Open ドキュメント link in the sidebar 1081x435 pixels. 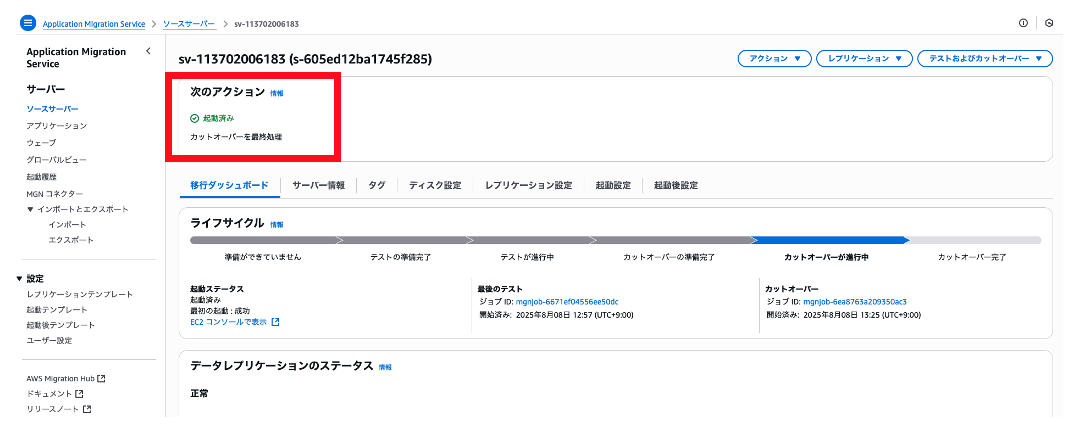pyautogui.click(x=49, y=394)
